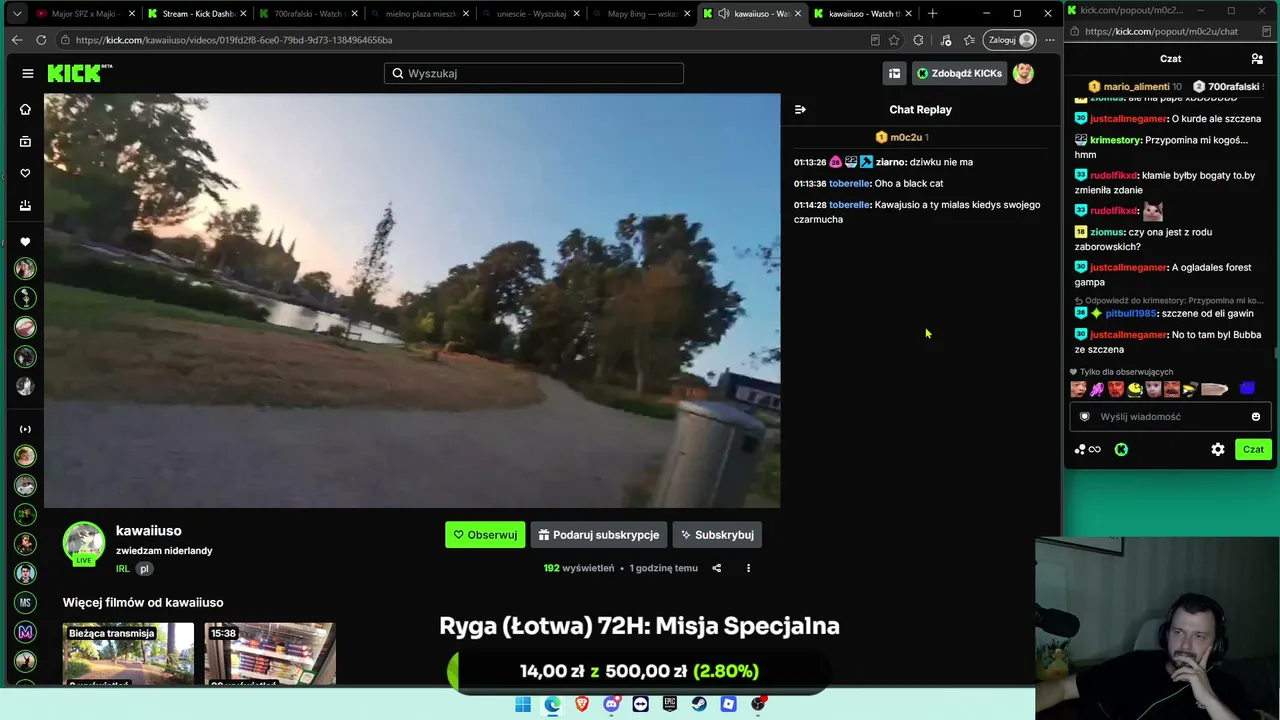Click the channel points icon below chat input
Screen dimensions: 1280x720
[1087, 450]
